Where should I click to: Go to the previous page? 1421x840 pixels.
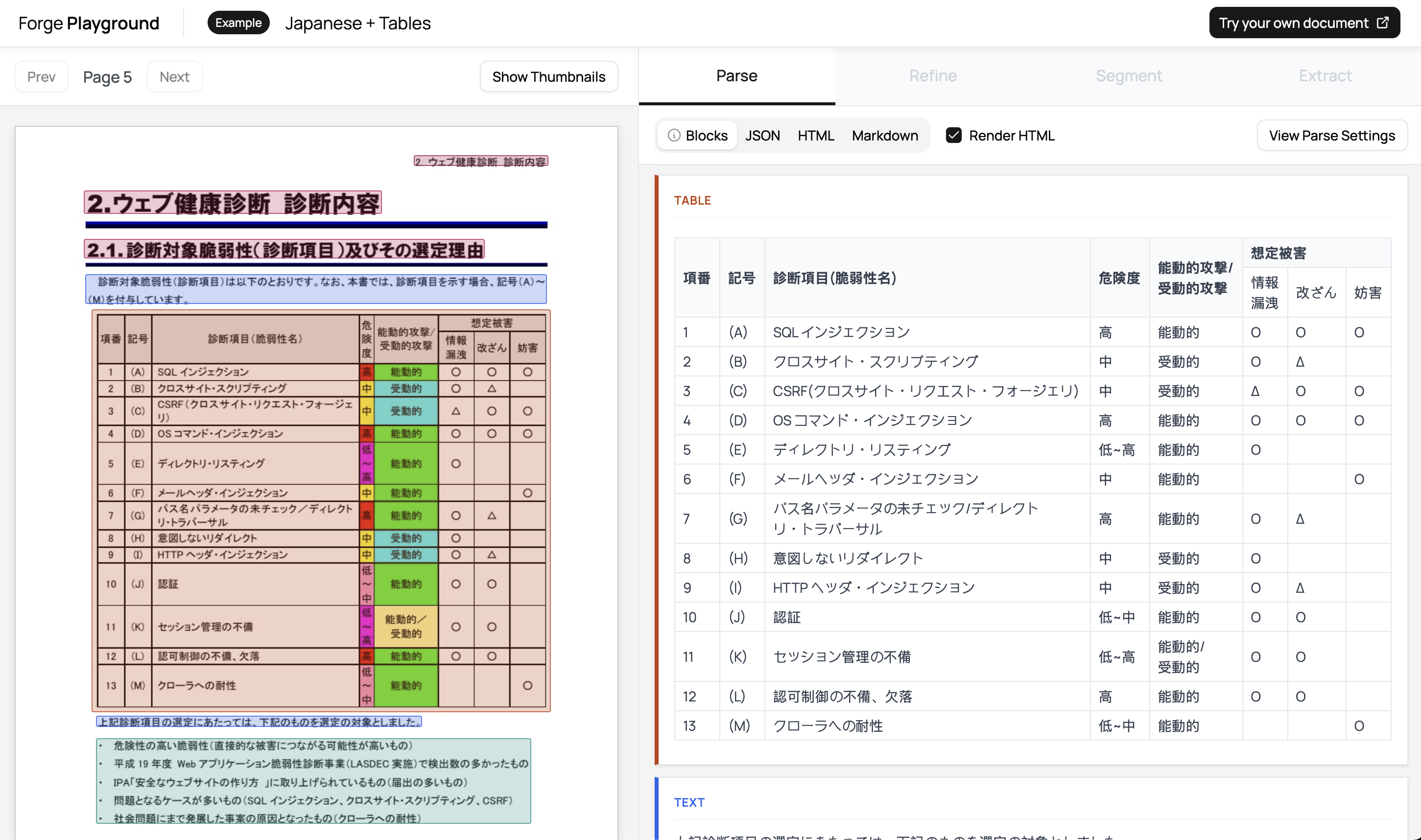coord(41,76)
